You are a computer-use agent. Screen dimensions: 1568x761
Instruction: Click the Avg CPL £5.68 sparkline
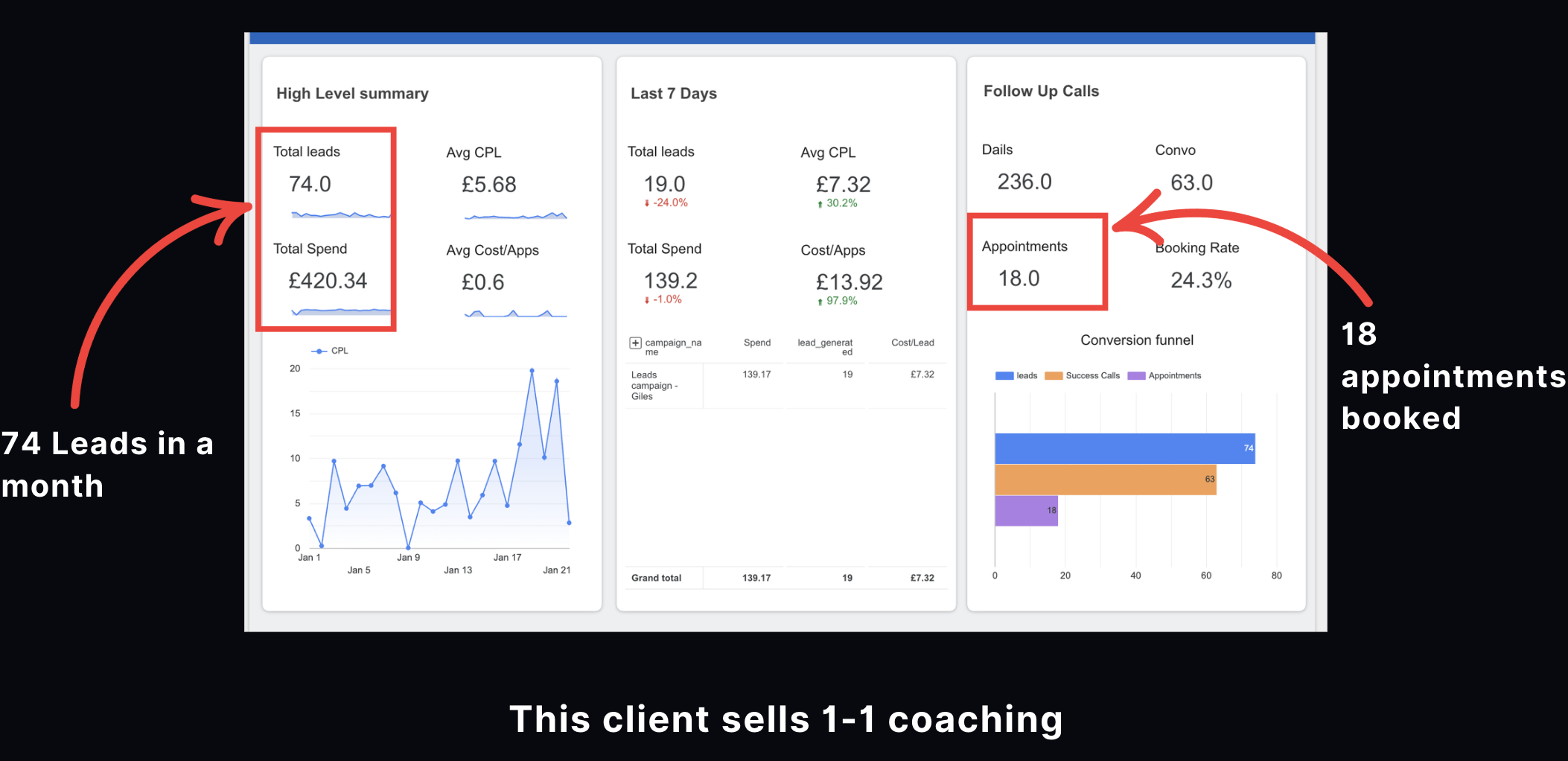[x=516, y=216]
